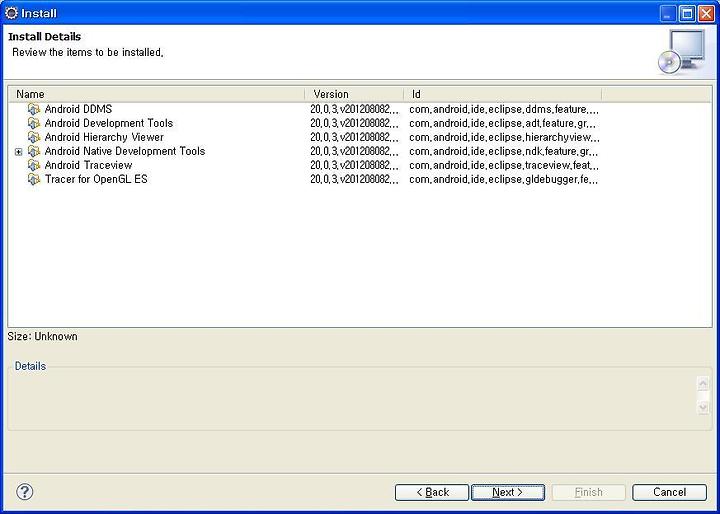Select the Android Development Tools row
The height and width of the screenshot is (514, 720).
(360, 123)
